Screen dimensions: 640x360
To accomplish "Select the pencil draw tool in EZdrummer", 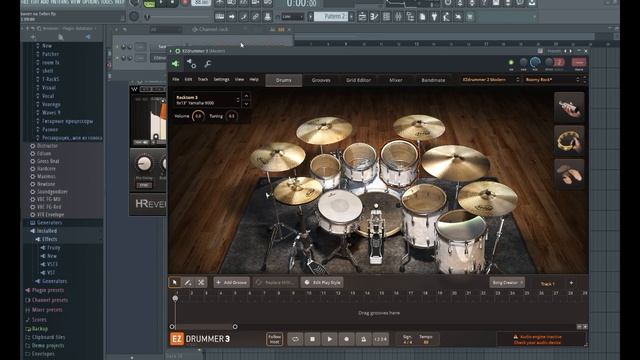I will (x=188, y=282).
